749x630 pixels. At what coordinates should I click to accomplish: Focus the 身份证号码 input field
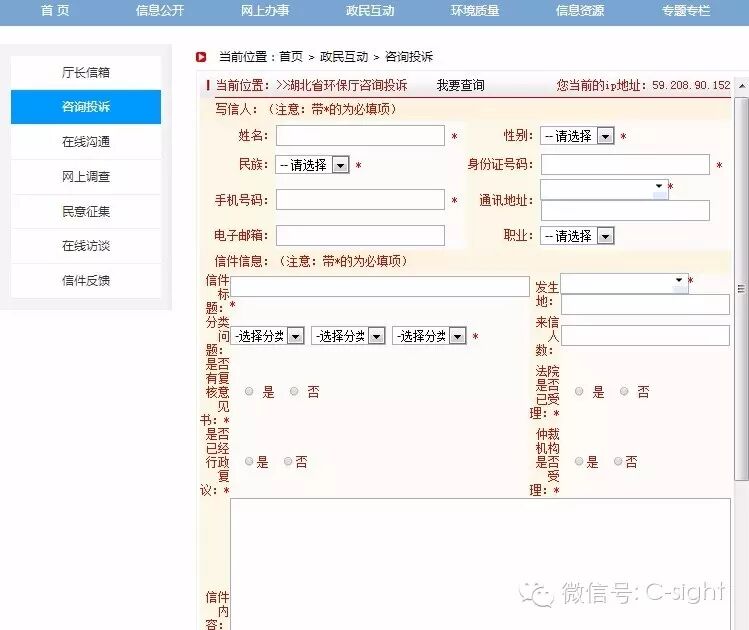point(625,164)
